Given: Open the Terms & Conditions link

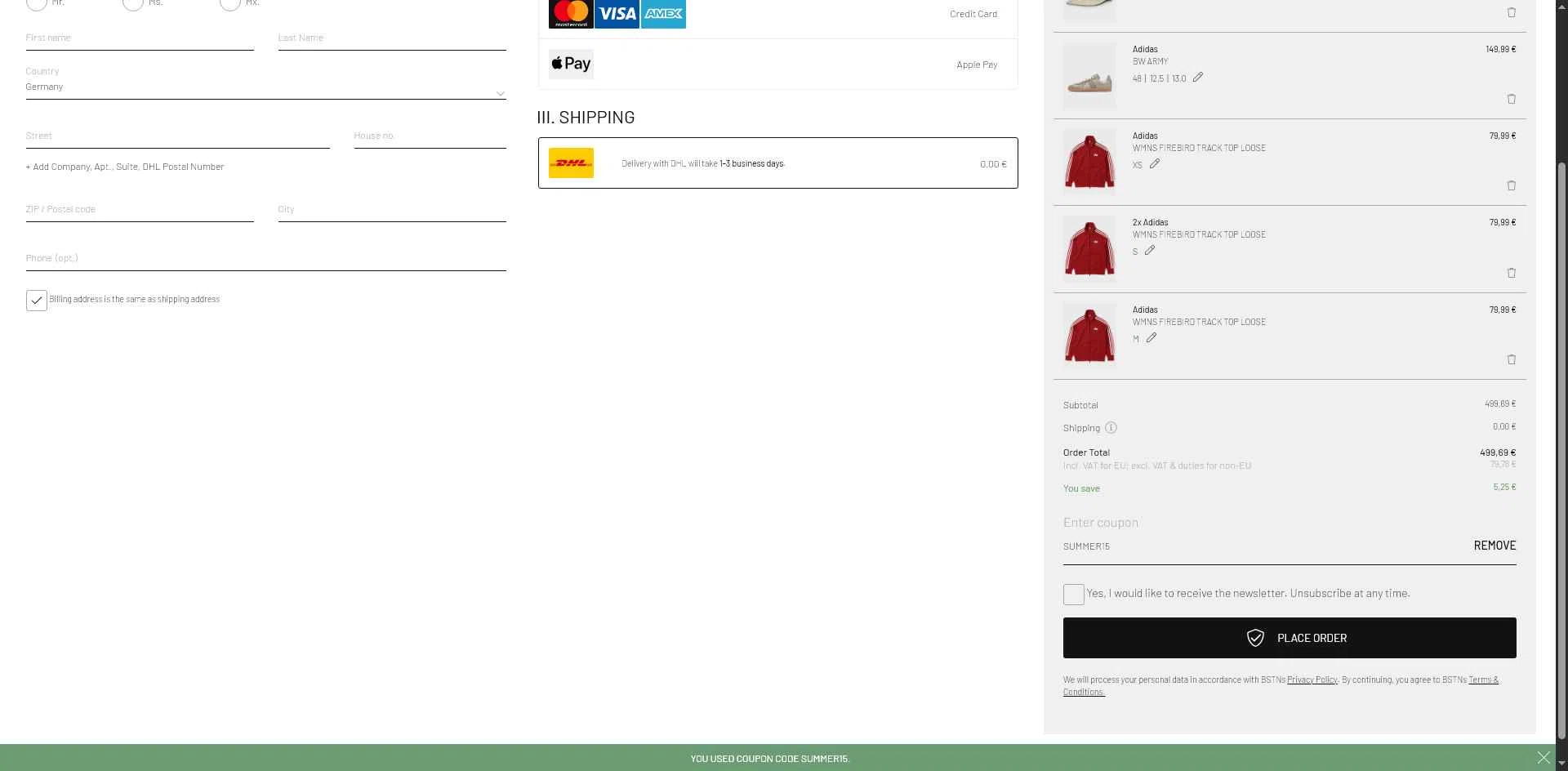Looking at the screenshot, I should click(x=1483, y=680).
